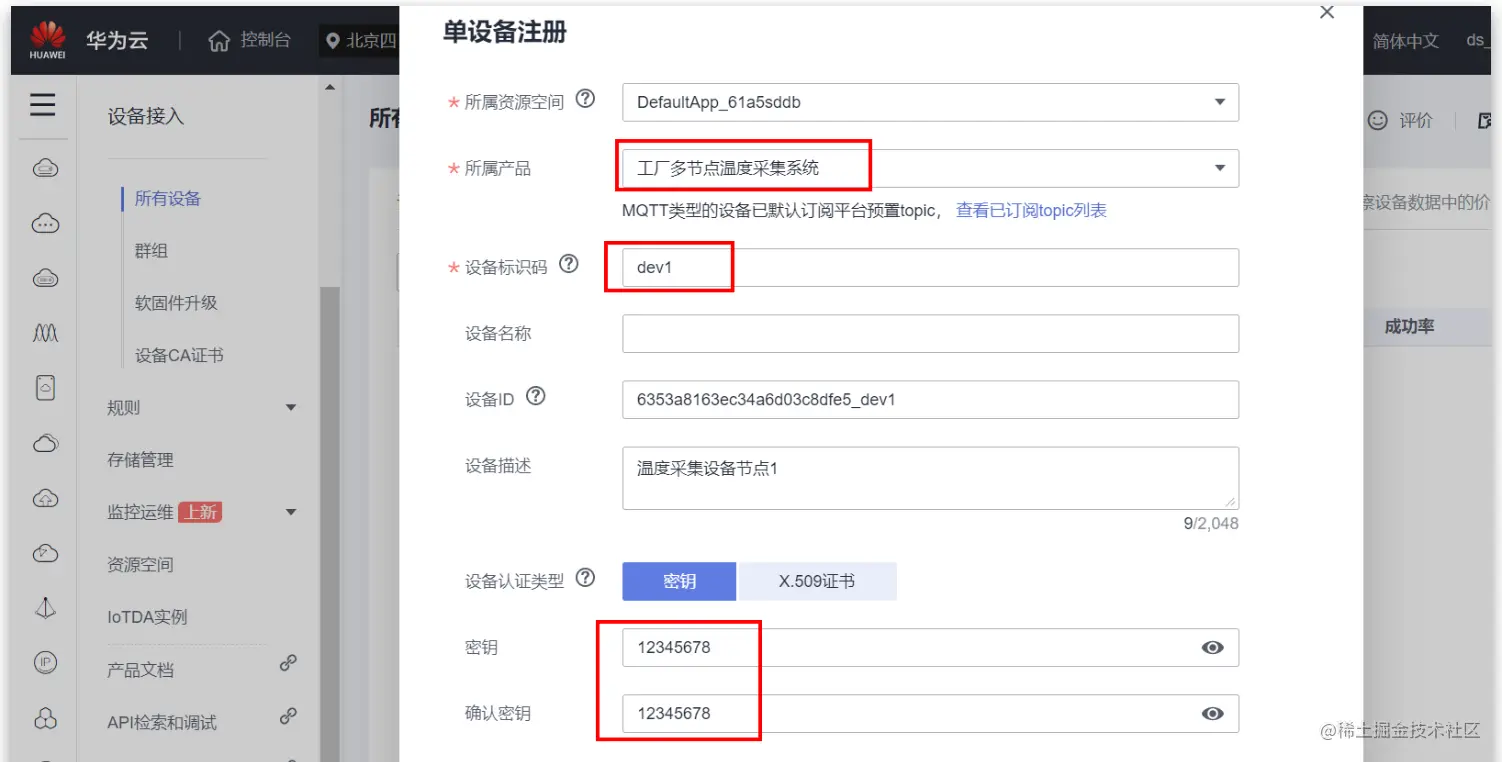Click the 确认密钥 input field
This screenshot has height=762, width=1502.
(930, 714)
